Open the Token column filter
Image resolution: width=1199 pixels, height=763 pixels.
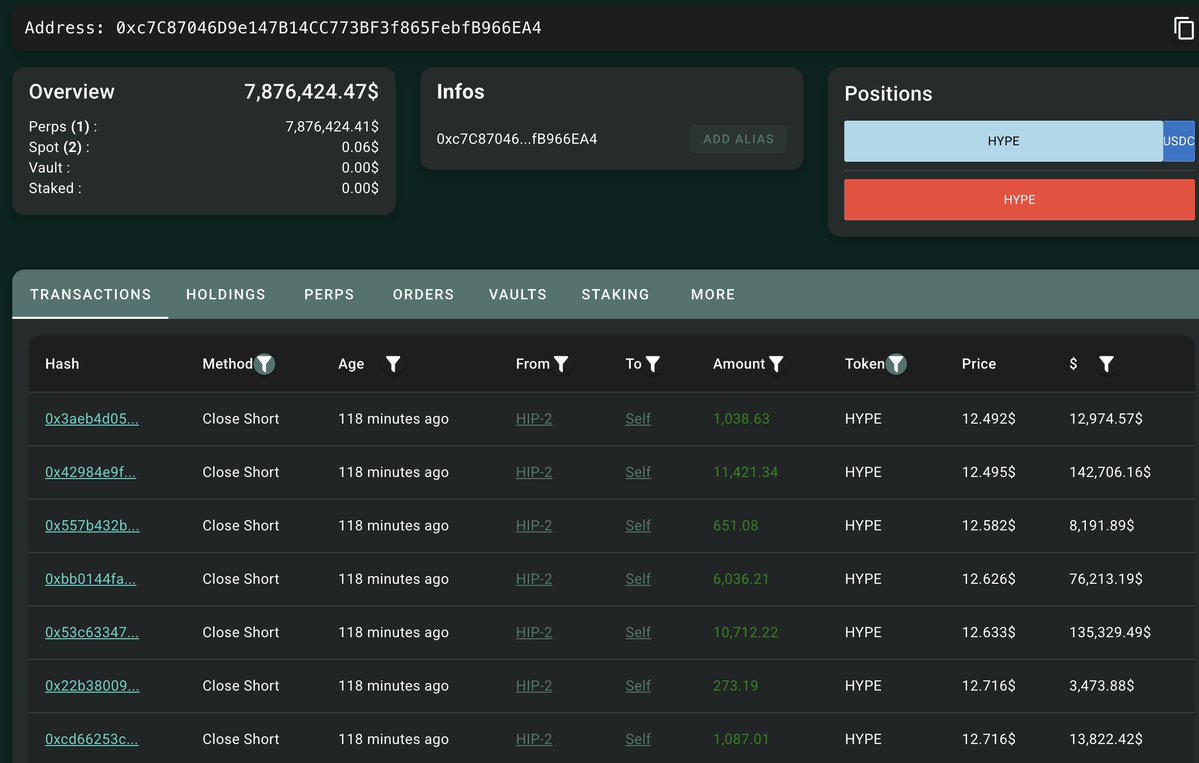[896, 364]
